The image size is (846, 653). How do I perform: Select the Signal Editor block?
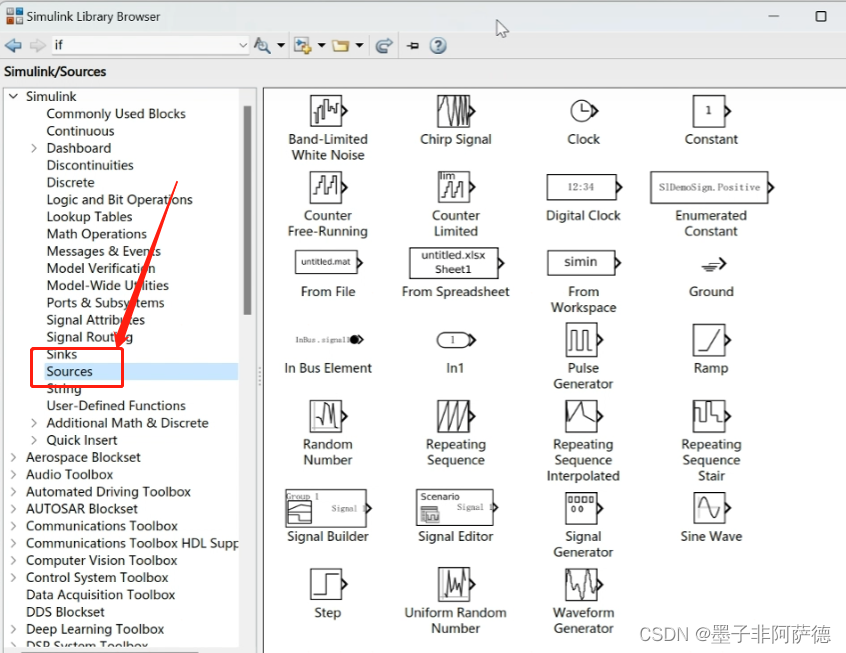coord(456,507)
